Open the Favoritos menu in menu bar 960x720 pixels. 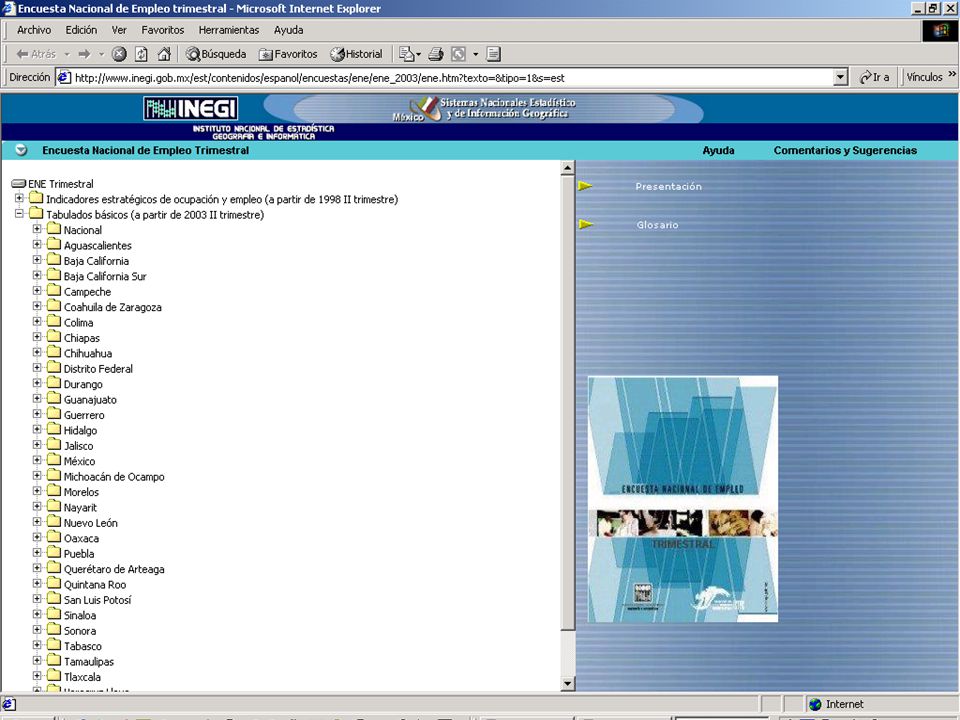pos(162,30)
